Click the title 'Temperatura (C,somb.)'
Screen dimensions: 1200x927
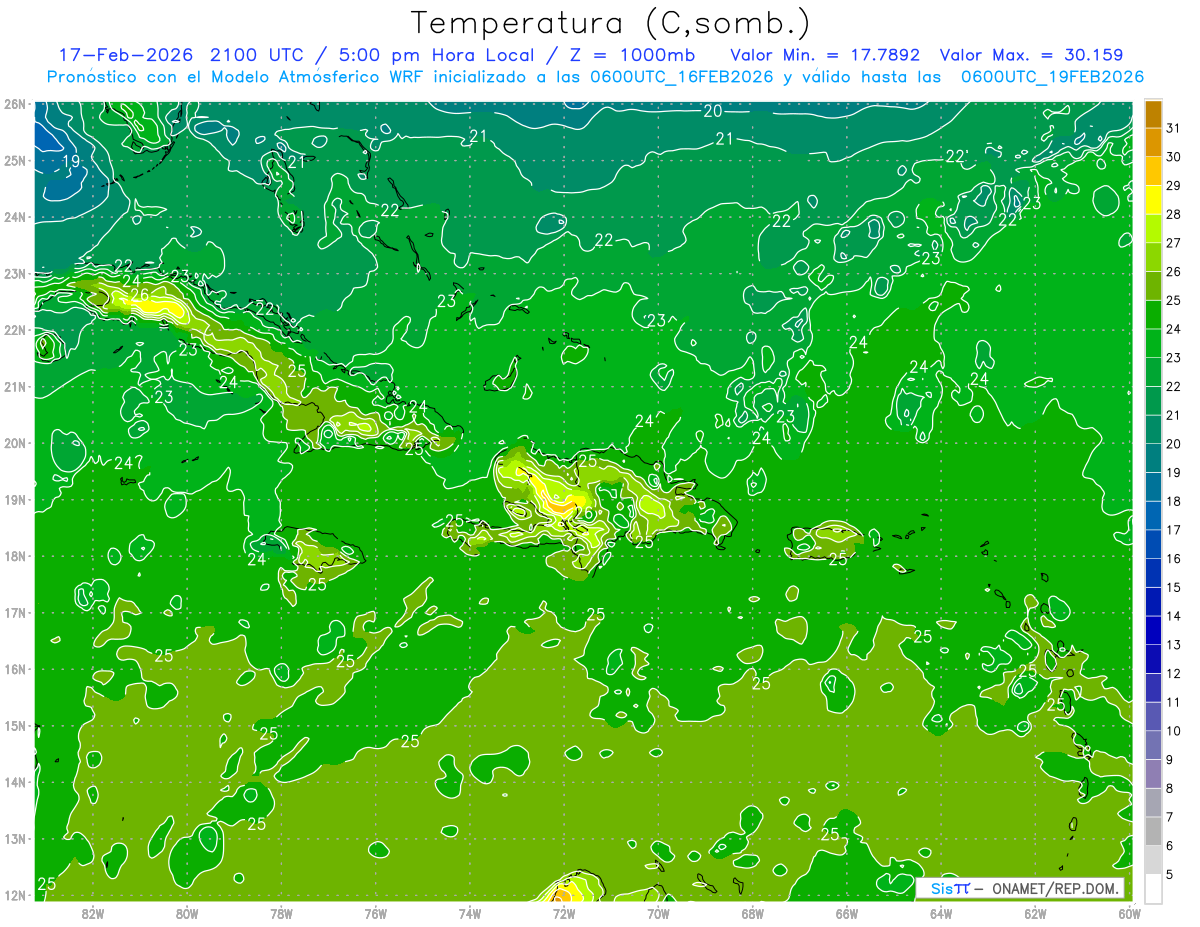(611, 24)
